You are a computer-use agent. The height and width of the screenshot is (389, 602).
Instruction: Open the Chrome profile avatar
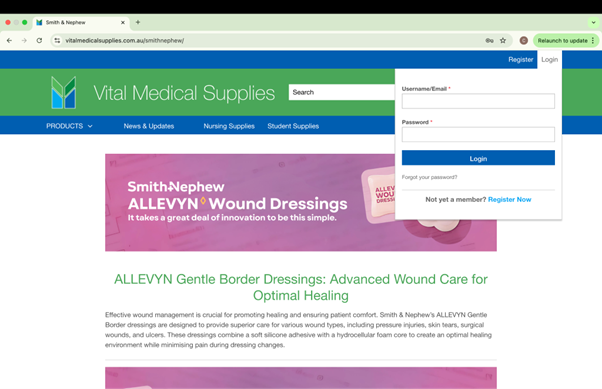coord(523,40)
